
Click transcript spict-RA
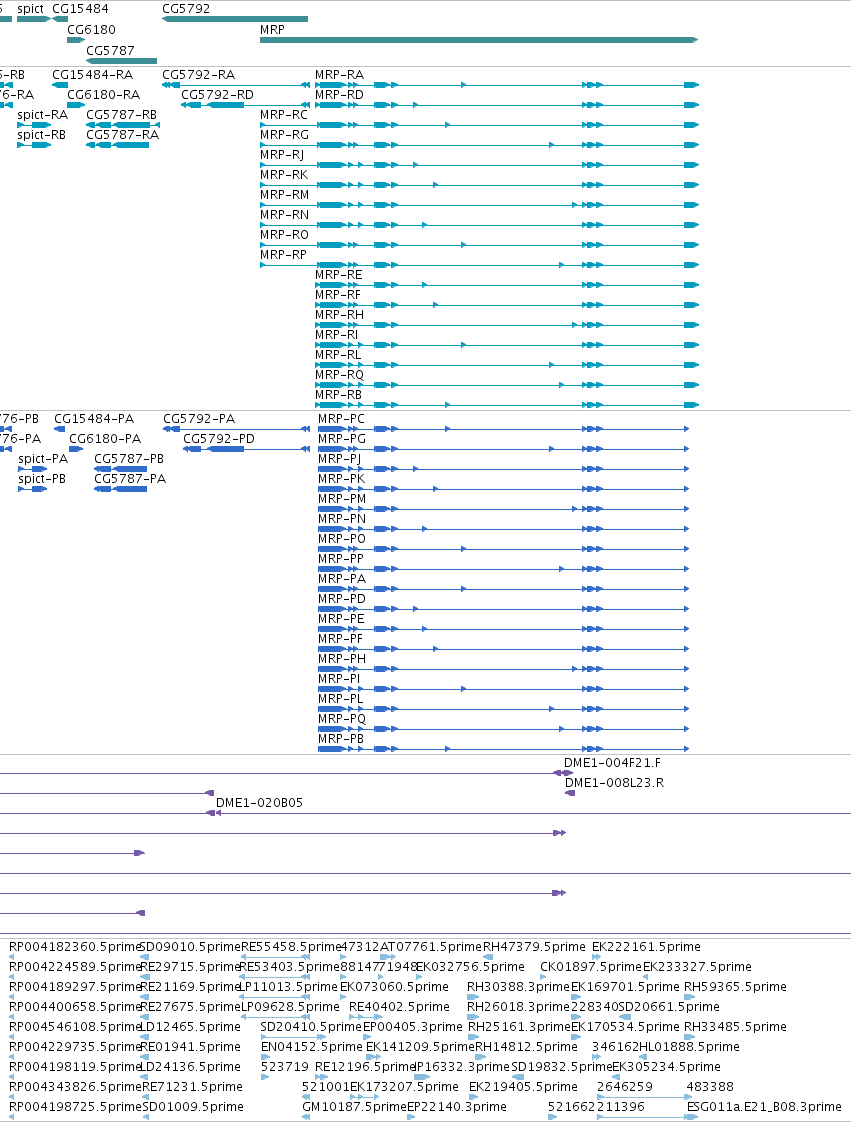[x=42, y=115]
